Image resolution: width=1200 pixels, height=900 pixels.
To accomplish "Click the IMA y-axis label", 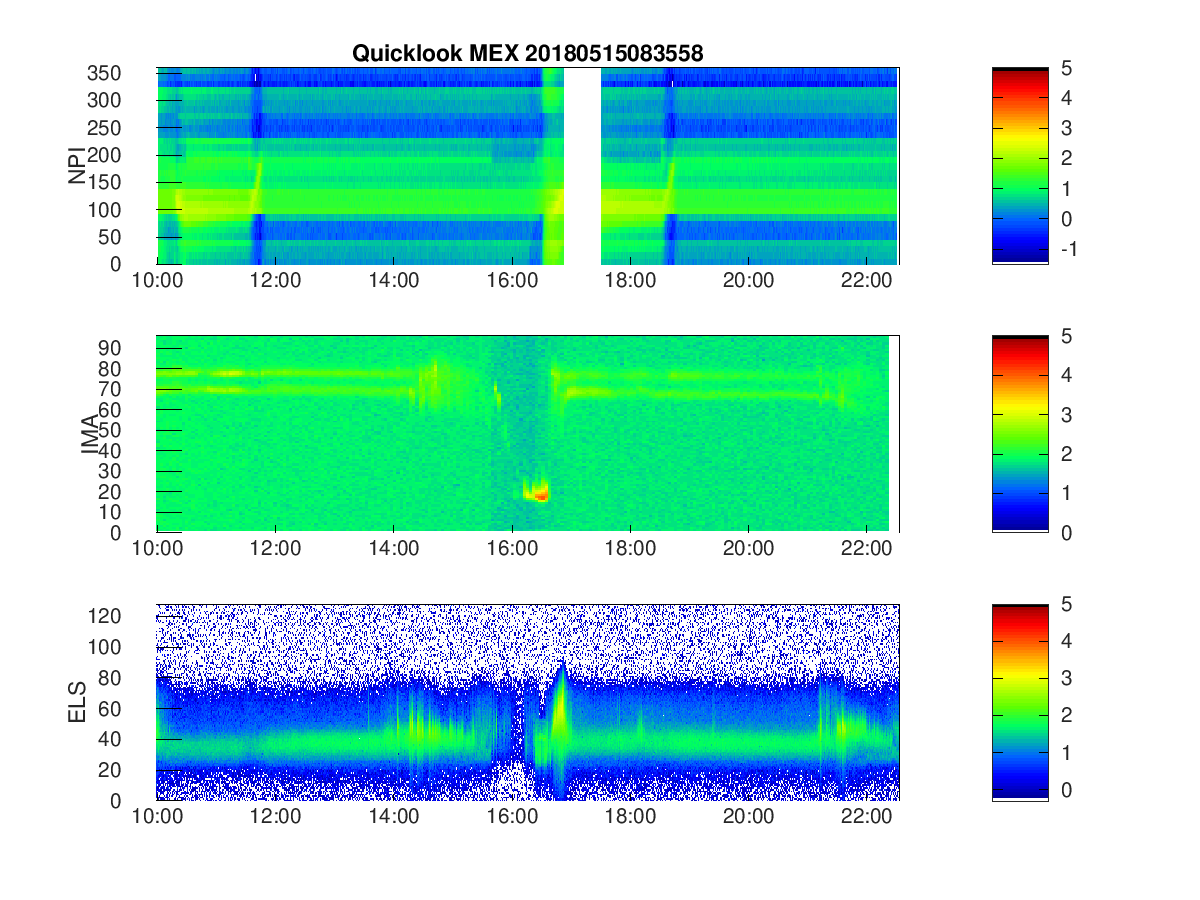I will pyautogui.click(x=90, y=435).
